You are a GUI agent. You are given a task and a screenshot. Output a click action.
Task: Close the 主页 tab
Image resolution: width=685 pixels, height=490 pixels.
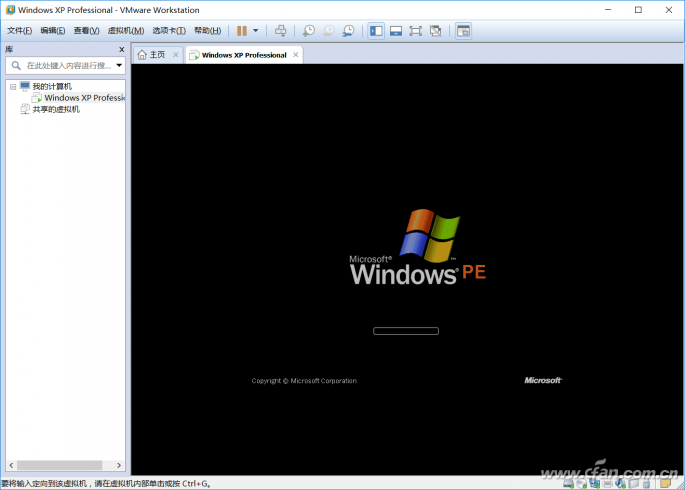tap(176, 55)
